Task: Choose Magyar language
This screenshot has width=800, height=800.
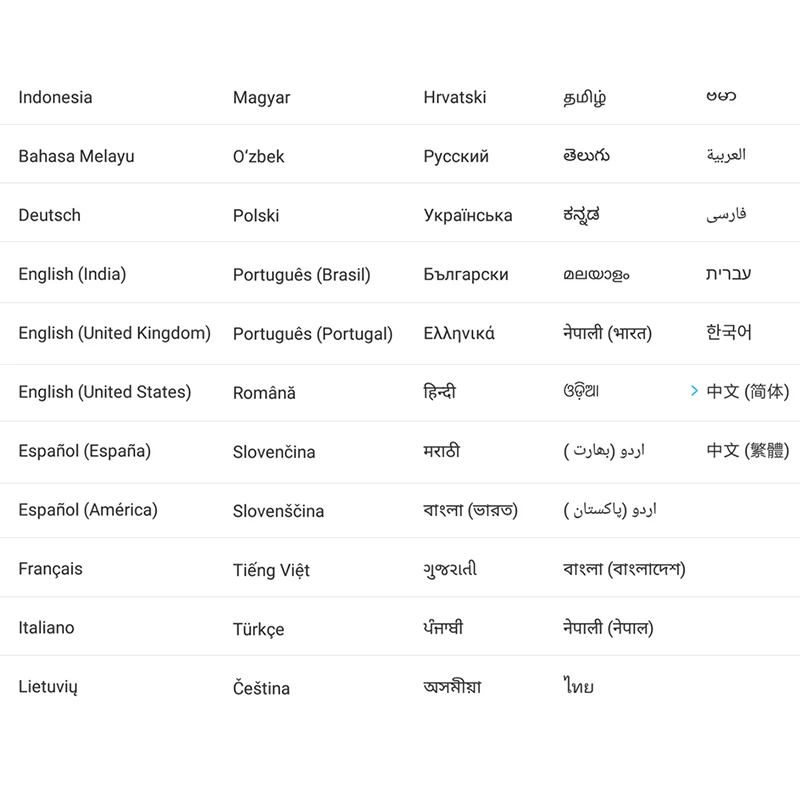Action: [261, 97]
